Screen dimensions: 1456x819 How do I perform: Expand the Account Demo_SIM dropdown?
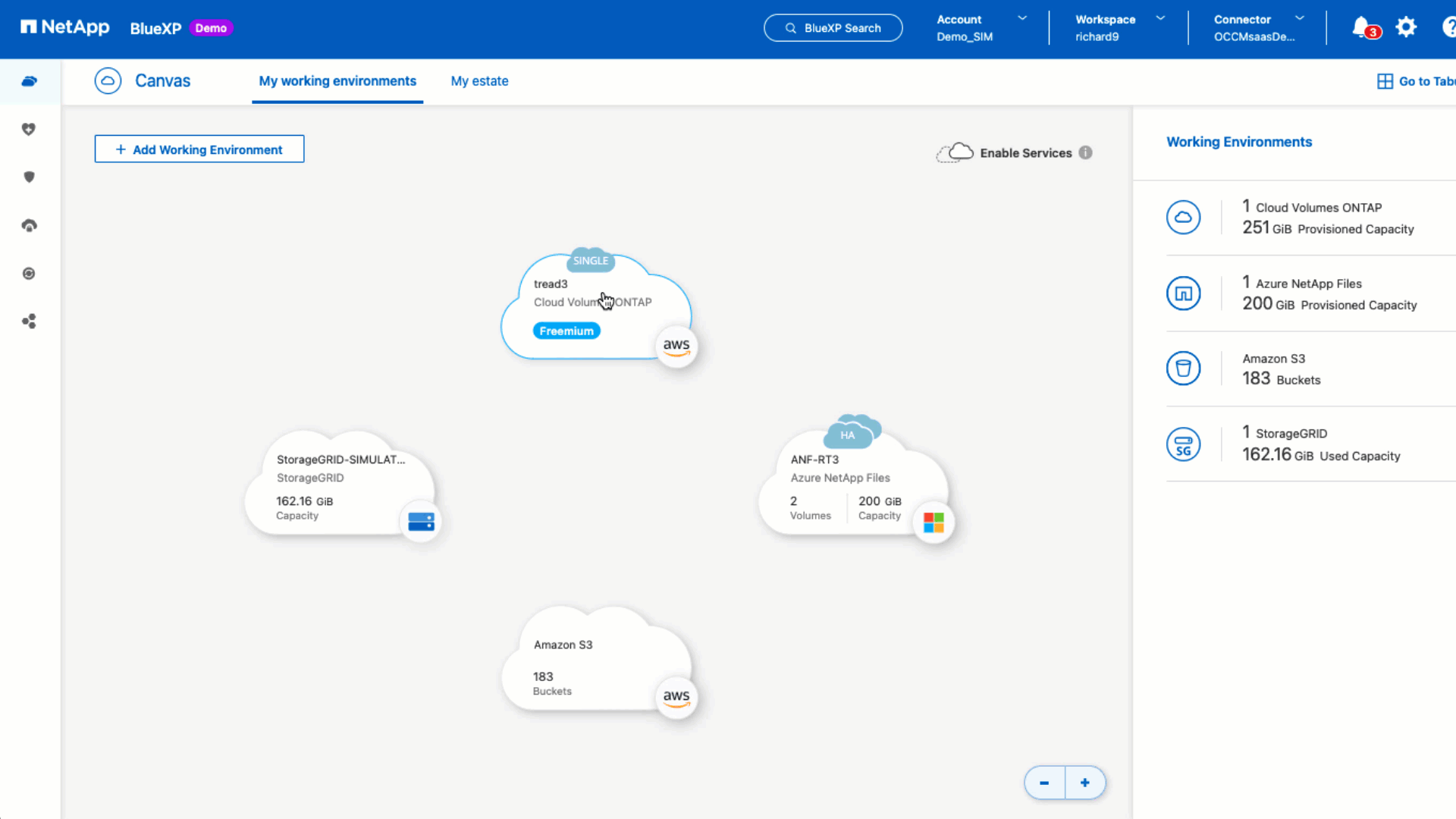click(x=983, y=27)
